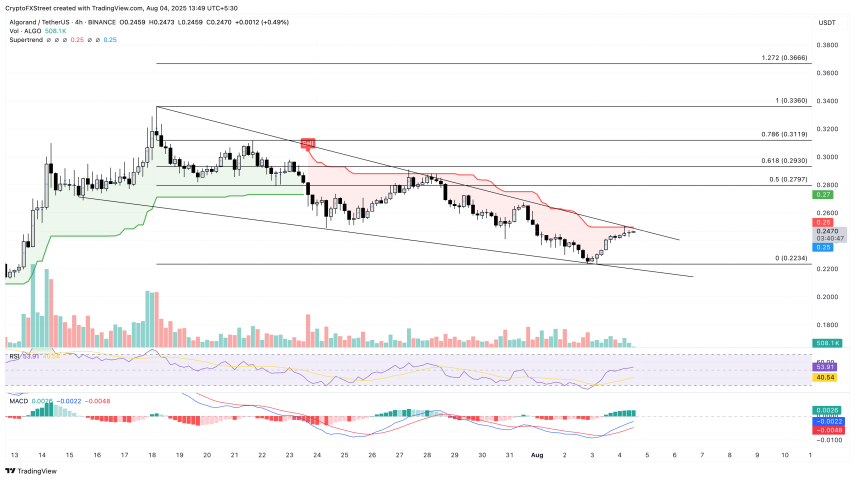Click the current price 0.2470 axis label
The height and width of the screenshot is (480, 855).
pyautogui.click(x=825, y=231)
